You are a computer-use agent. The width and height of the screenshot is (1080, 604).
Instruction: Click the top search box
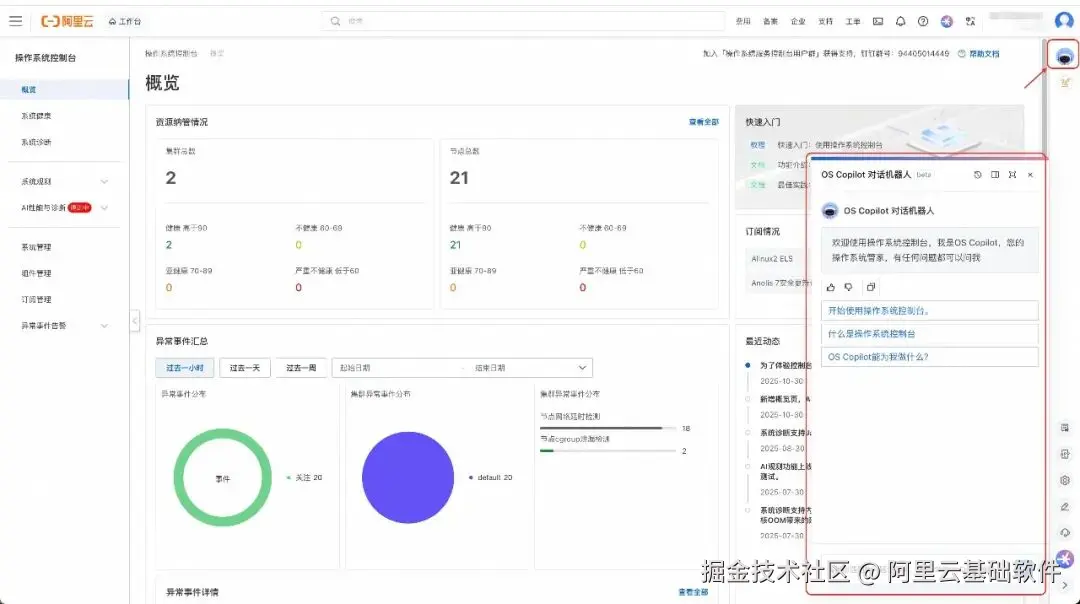point(523,21)
